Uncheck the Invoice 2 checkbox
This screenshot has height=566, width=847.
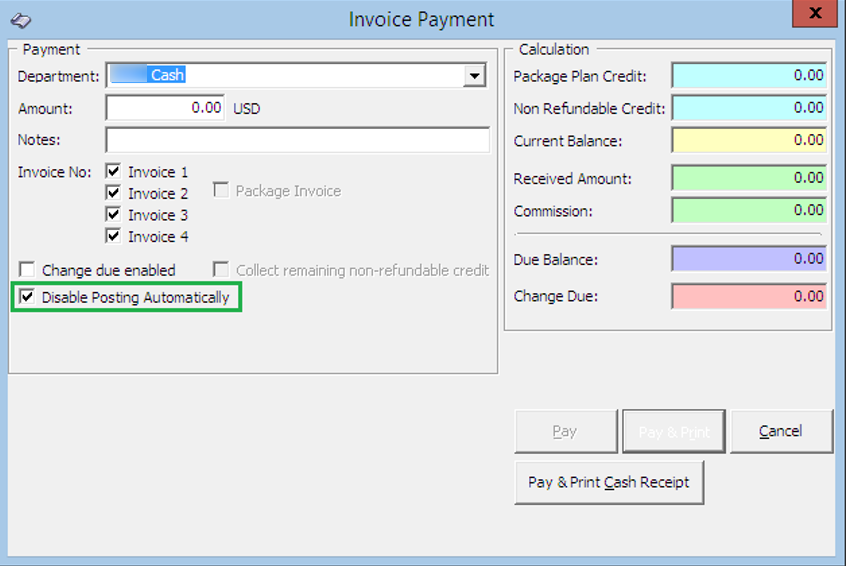113,193
